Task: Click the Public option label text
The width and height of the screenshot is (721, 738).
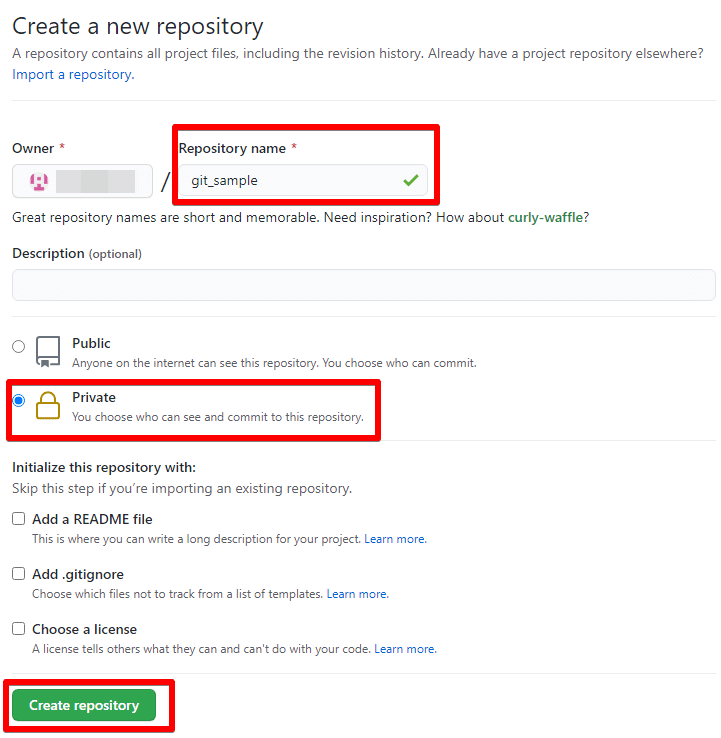Action: [91, 343]
